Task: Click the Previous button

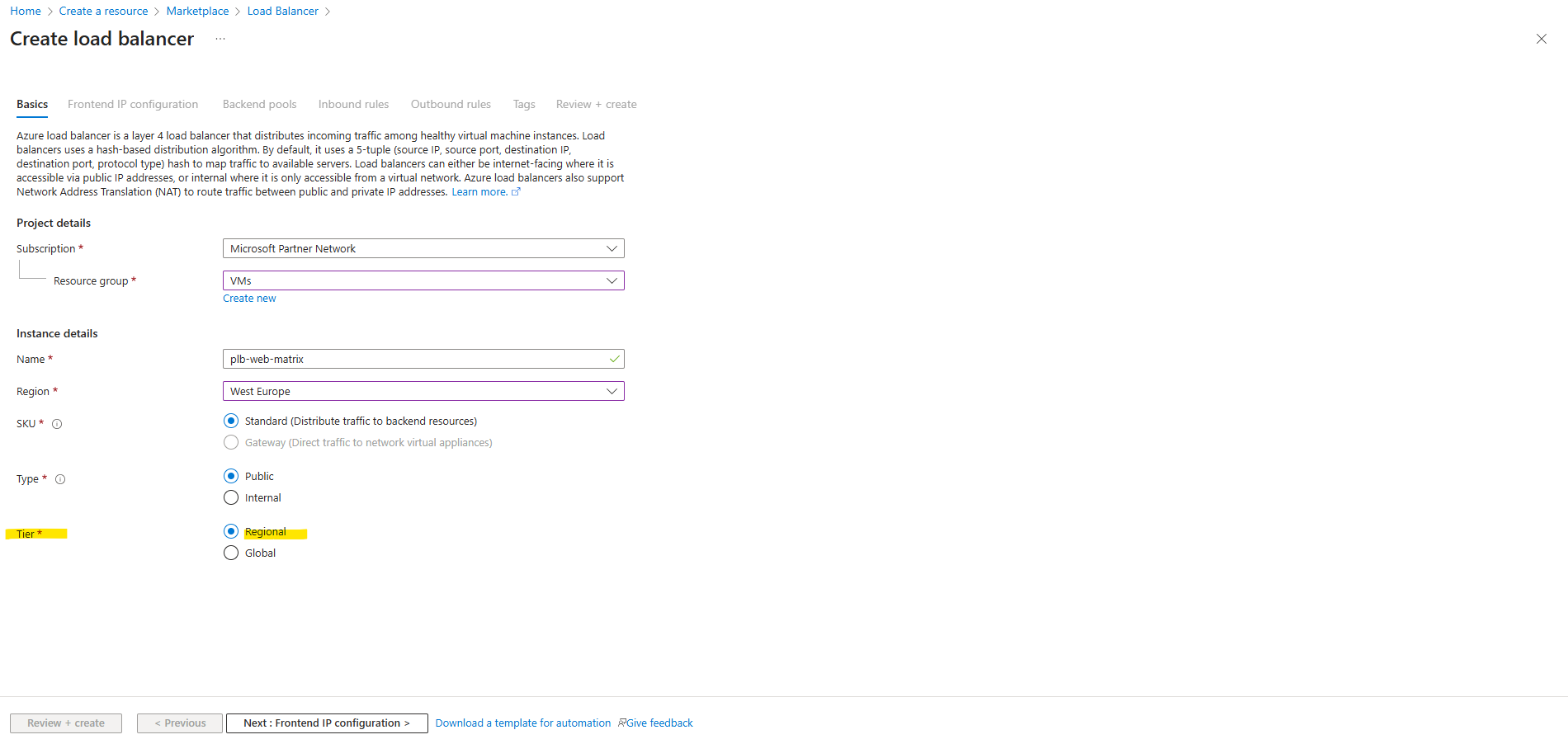Action: point(180,723)
